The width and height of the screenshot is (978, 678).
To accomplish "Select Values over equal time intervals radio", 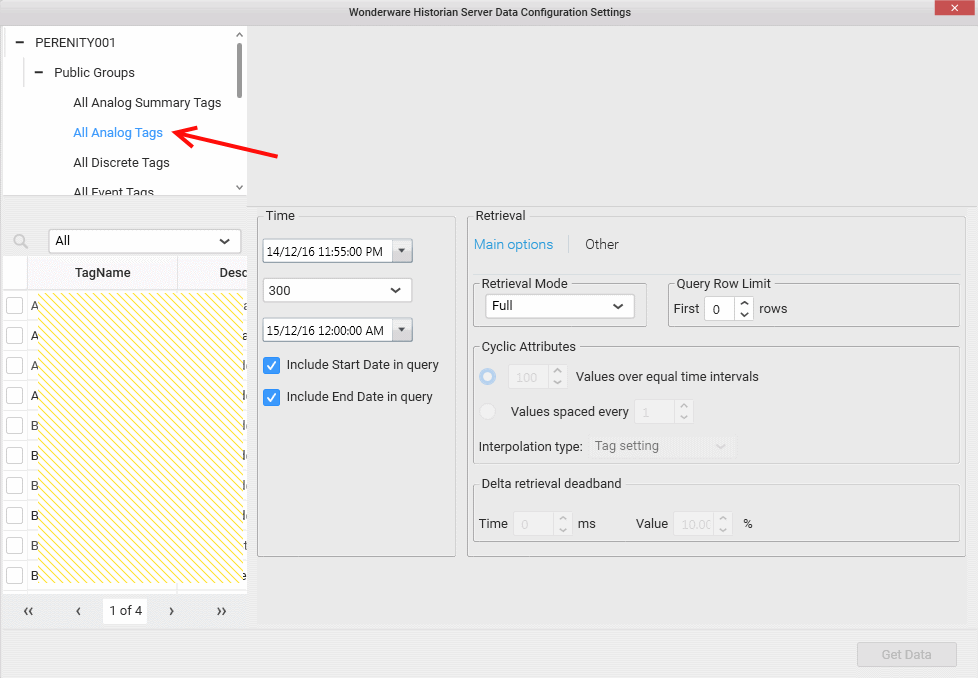I will coord(488,377).
